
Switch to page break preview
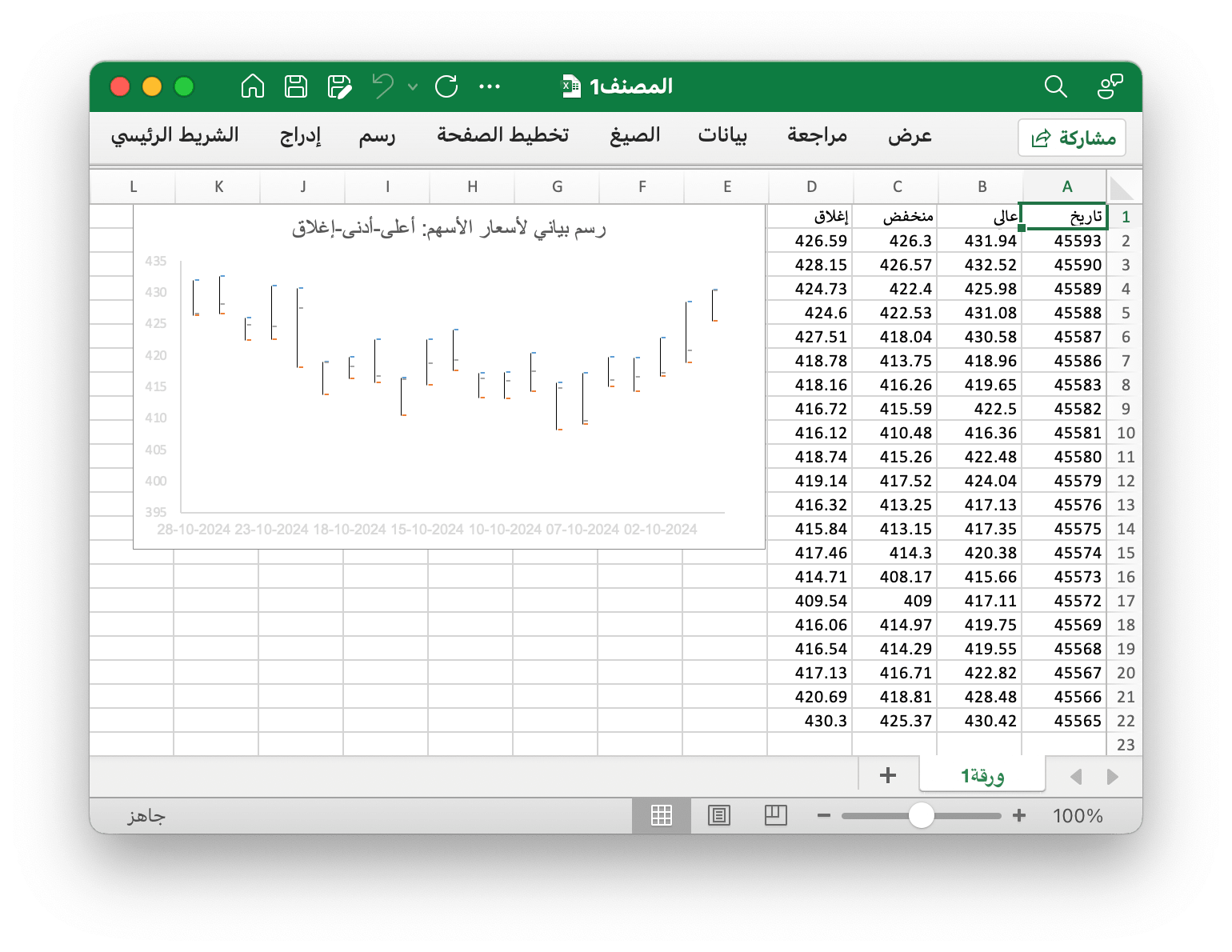click(x=776, y=815)
